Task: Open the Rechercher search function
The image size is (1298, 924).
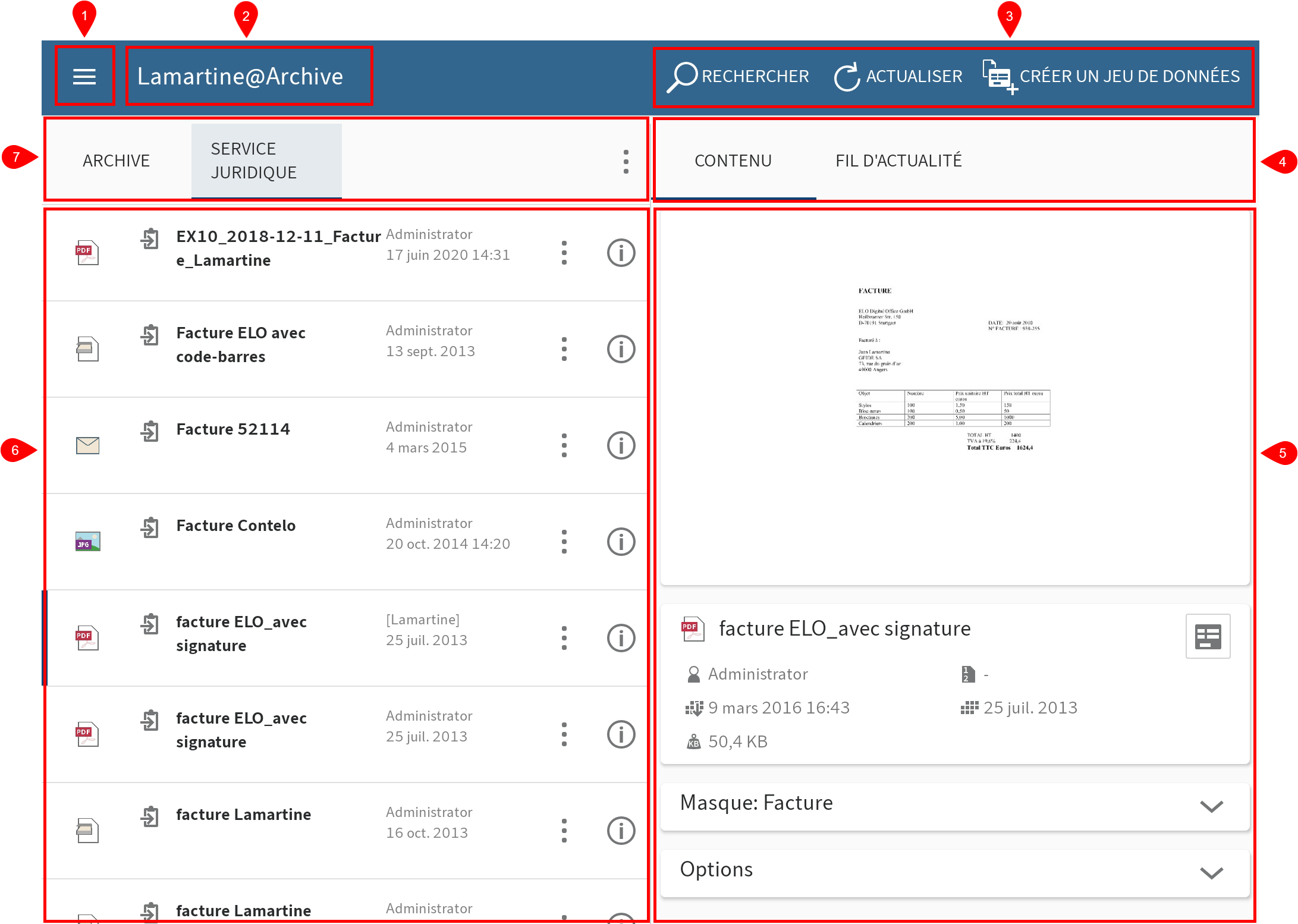Action: 737,77
